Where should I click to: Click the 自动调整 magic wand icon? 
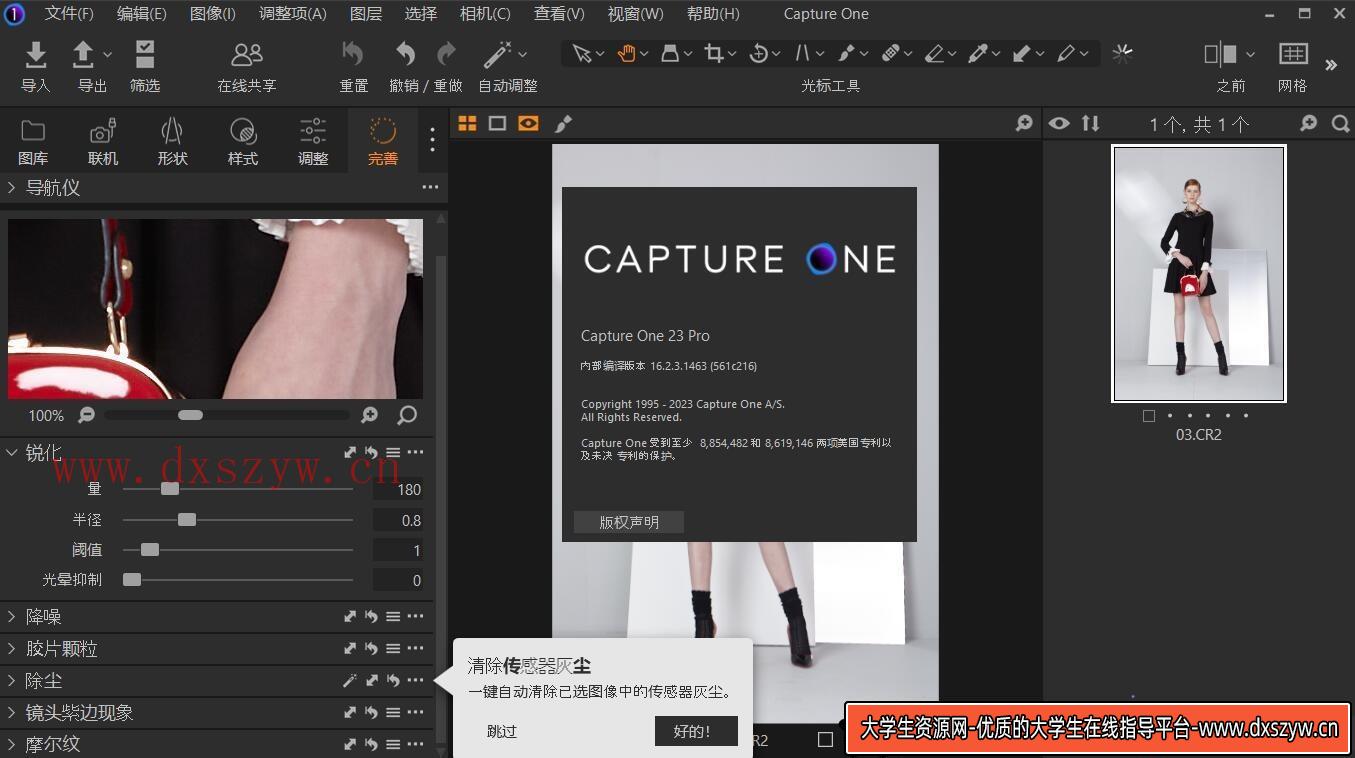tap(498, 54)
